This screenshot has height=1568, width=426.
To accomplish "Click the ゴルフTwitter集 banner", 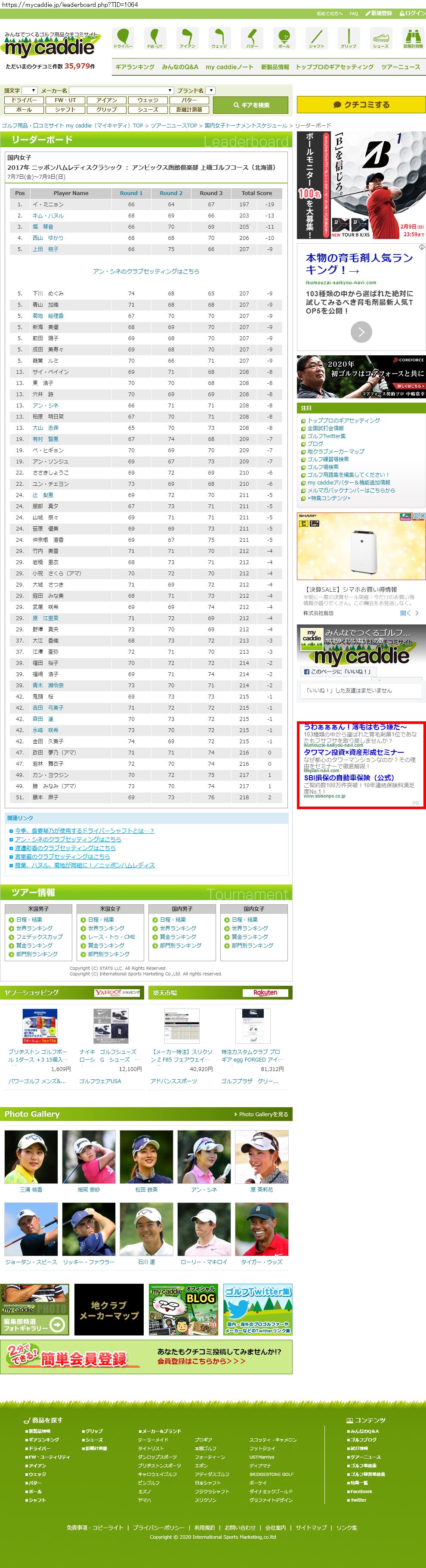I will [257, 1310].
